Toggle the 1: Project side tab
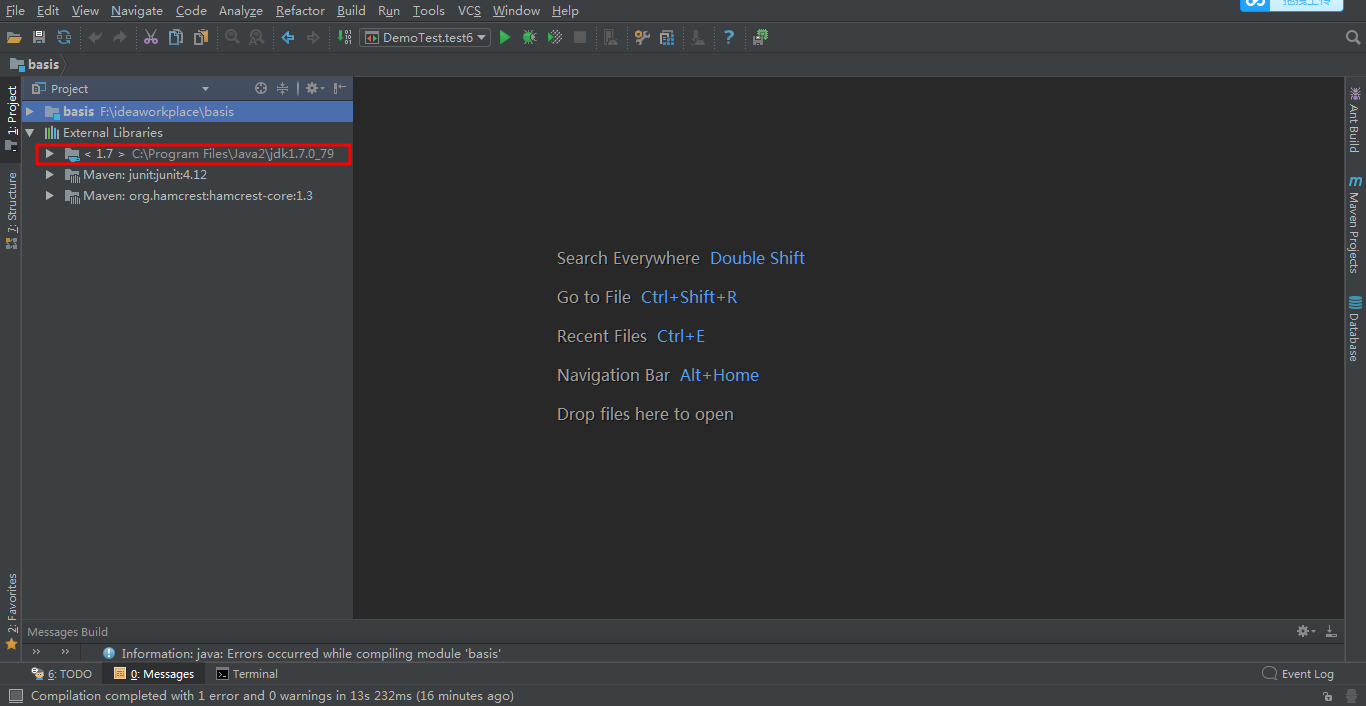This screenshot has width=1366, height=706. 11,118
